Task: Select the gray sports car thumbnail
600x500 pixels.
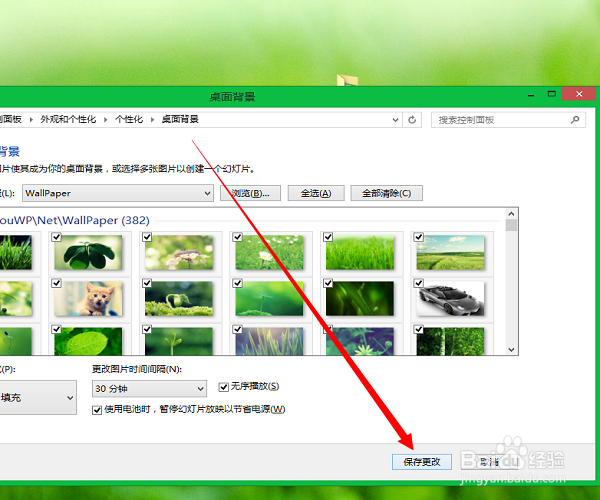Action: coord(450,298)
